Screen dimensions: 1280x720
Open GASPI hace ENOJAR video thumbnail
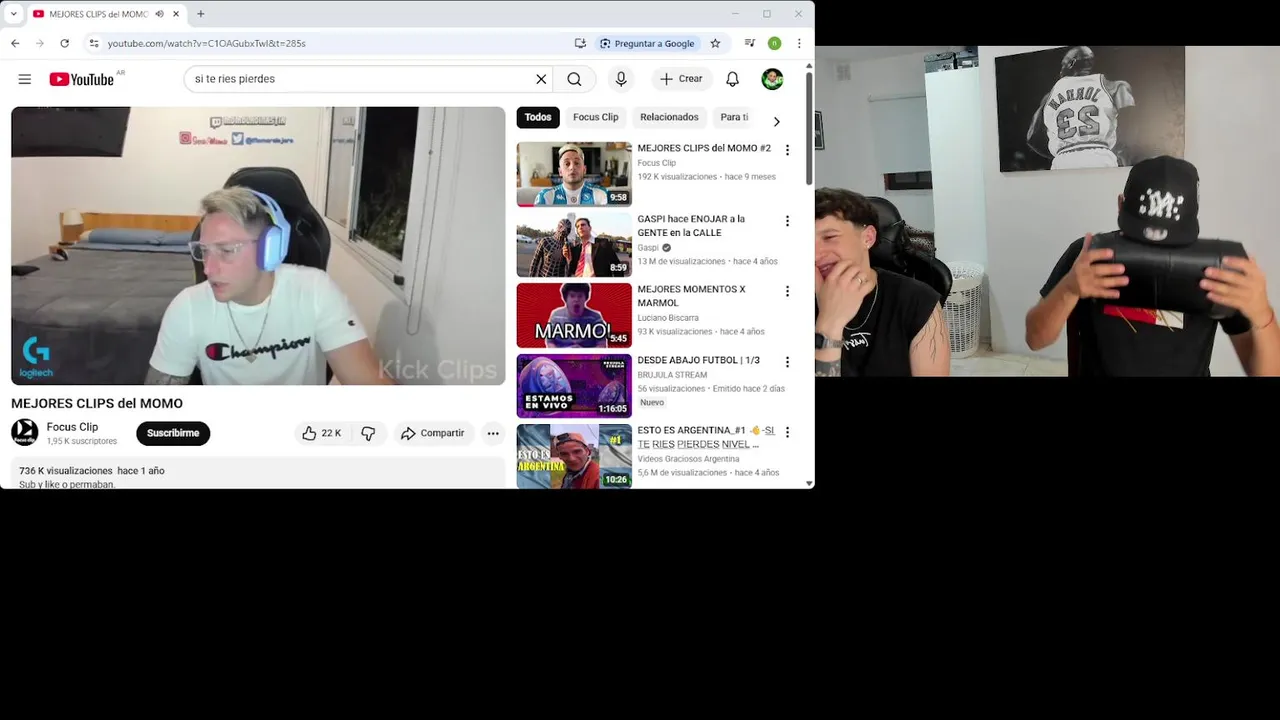pos(574,245)
